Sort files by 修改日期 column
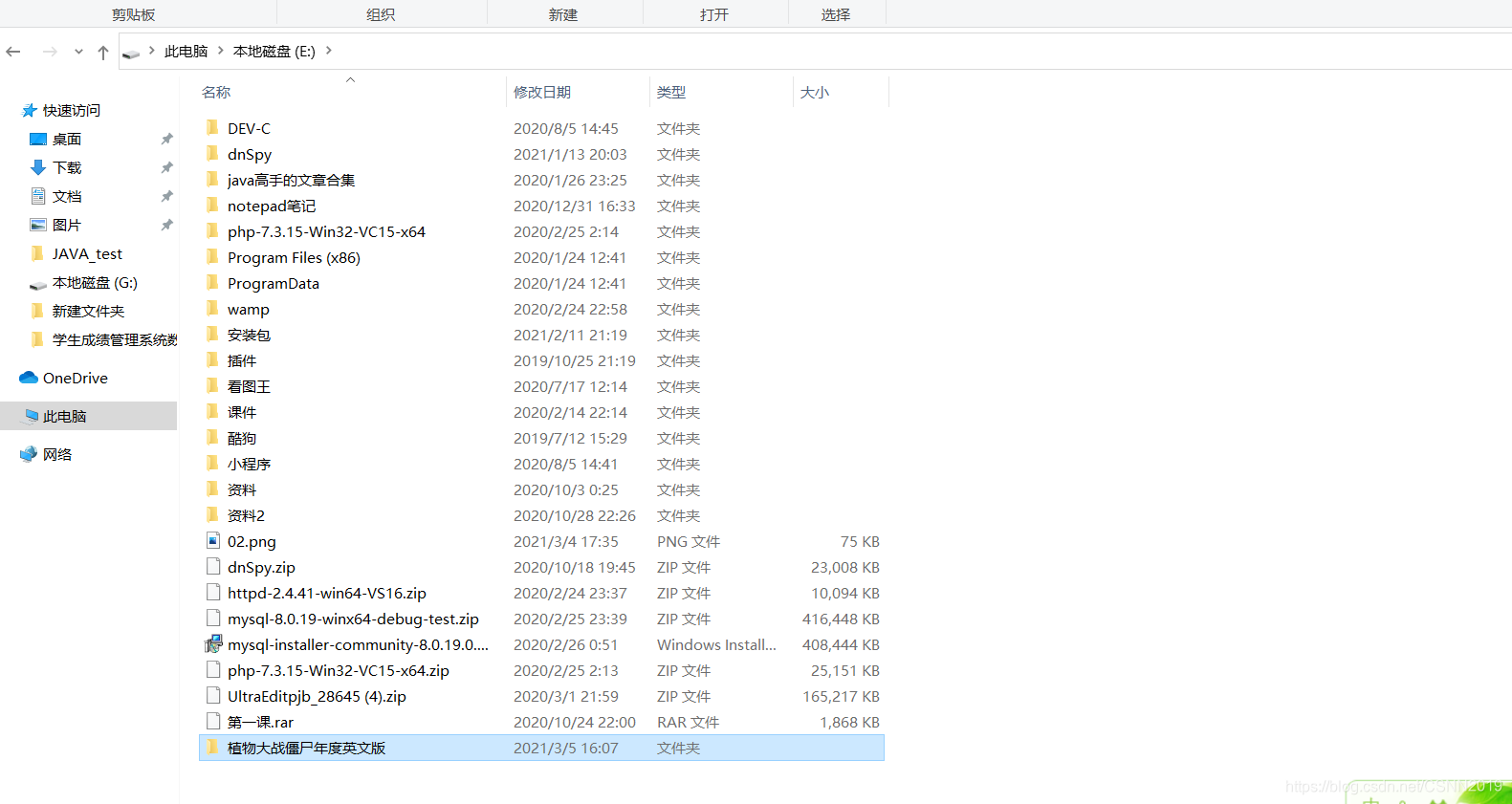This screenshot has width=1512, height=804. pos(542,92)
